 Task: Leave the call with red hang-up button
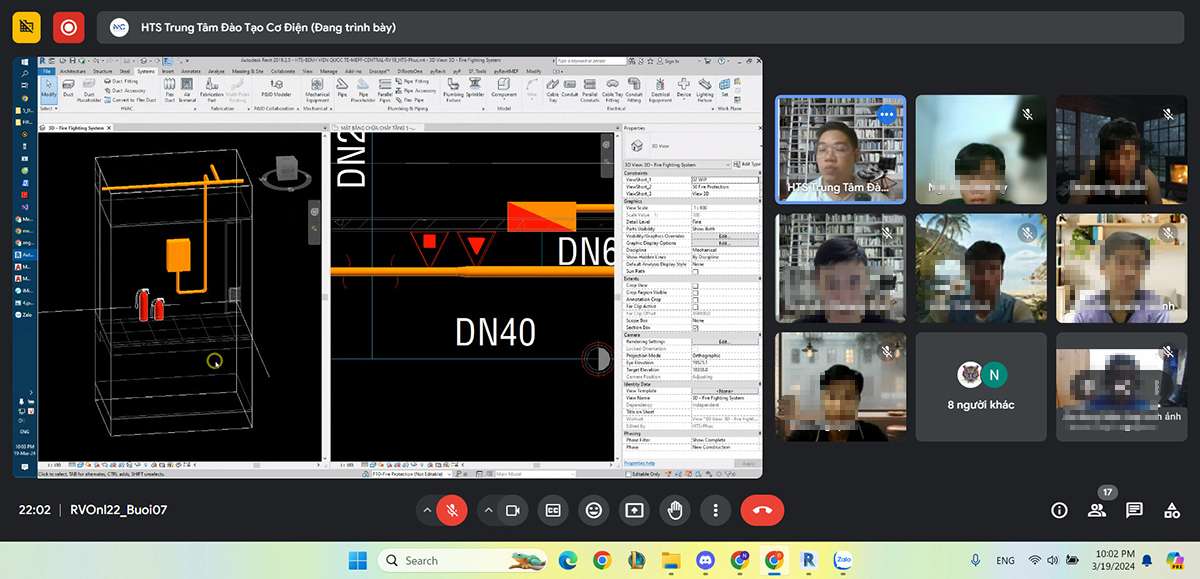coord(762,510)
